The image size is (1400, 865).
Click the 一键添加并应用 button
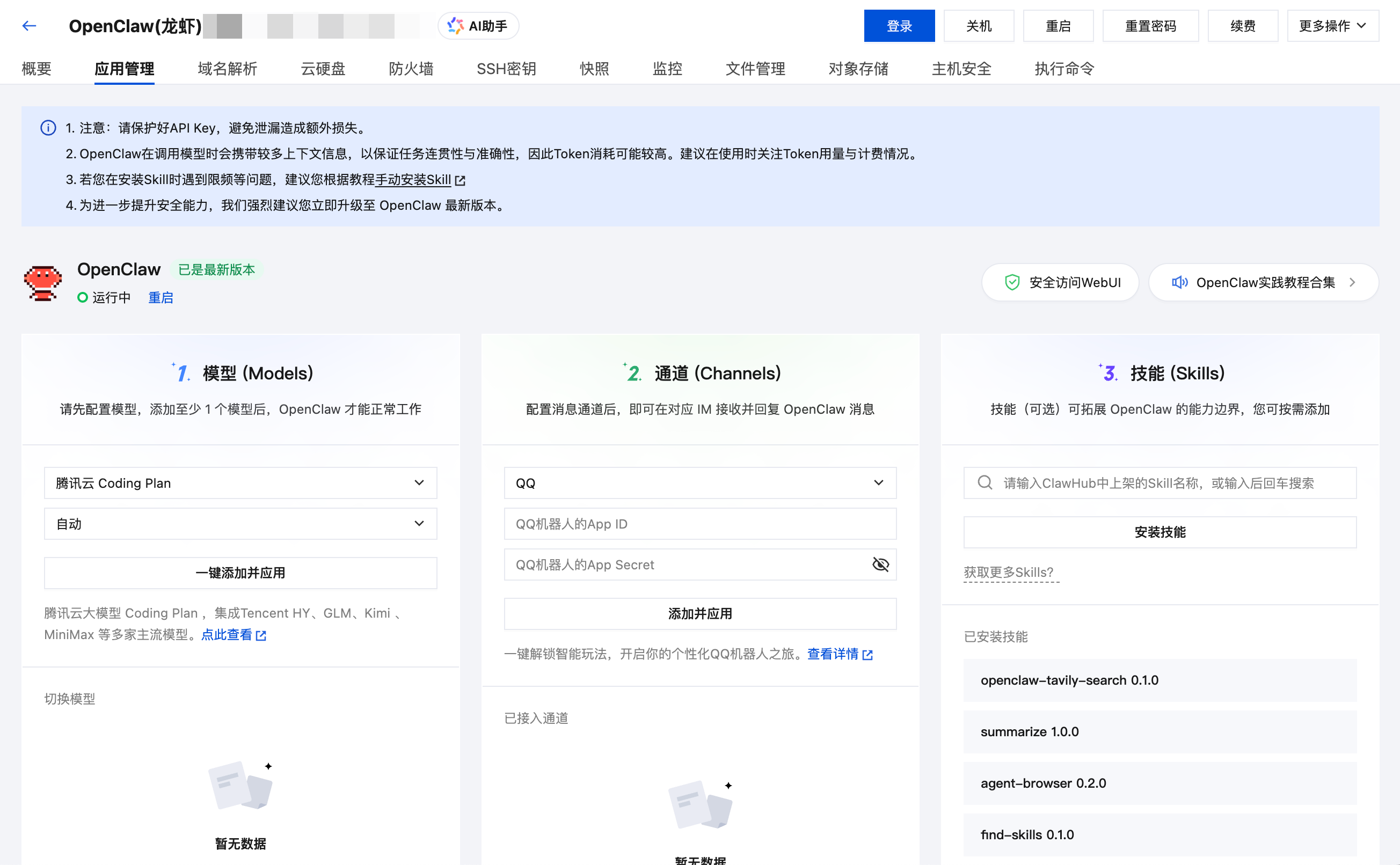(x=240, y=573)
